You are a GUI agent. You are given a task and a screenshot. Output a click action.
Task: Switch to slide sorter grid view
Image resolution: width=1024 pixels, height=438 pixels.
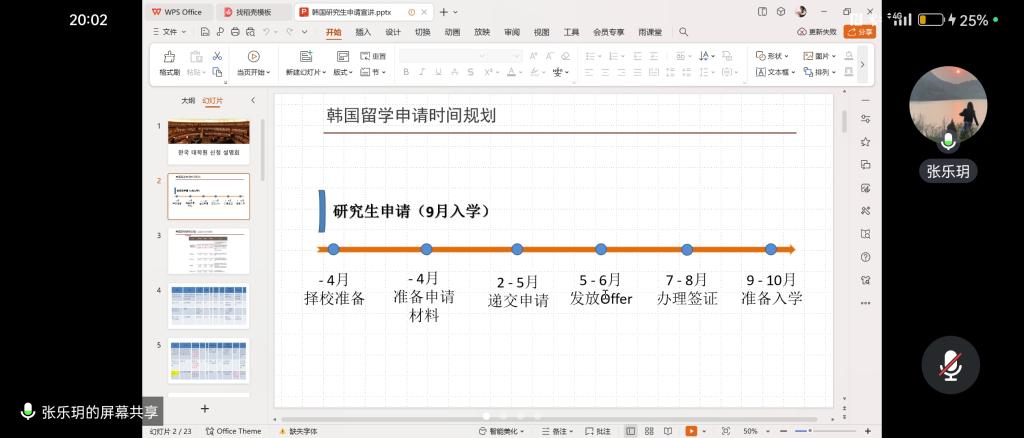pos(650,431)
